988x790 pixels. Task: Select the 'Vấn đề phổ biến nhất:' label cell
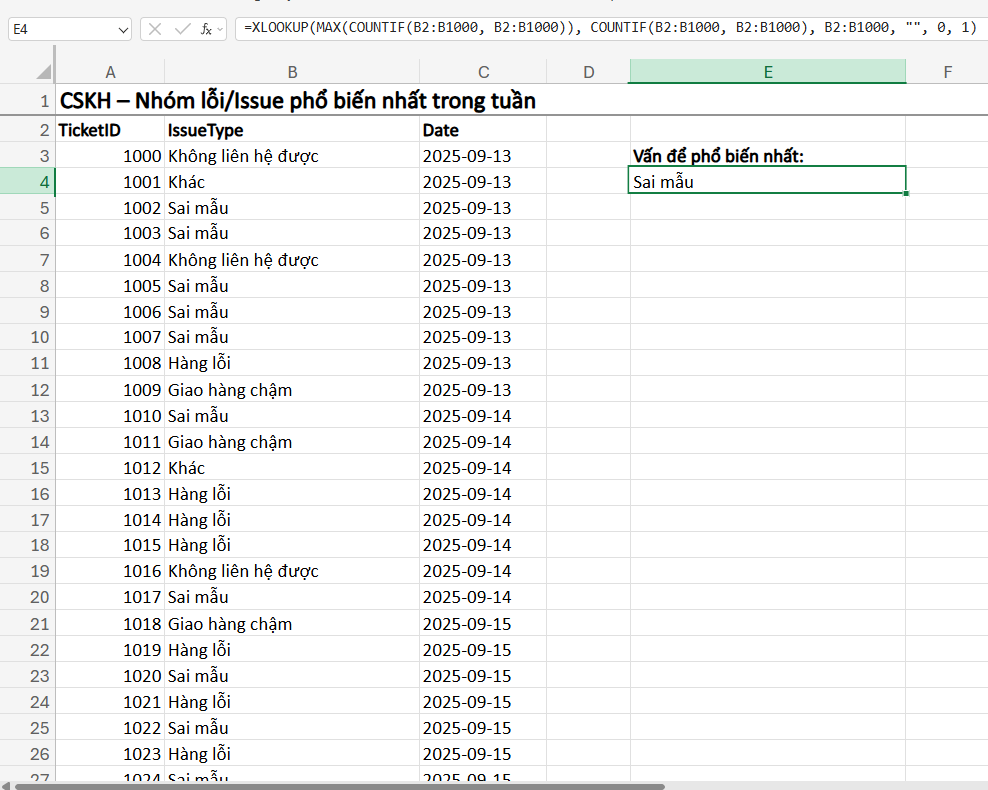767,156
